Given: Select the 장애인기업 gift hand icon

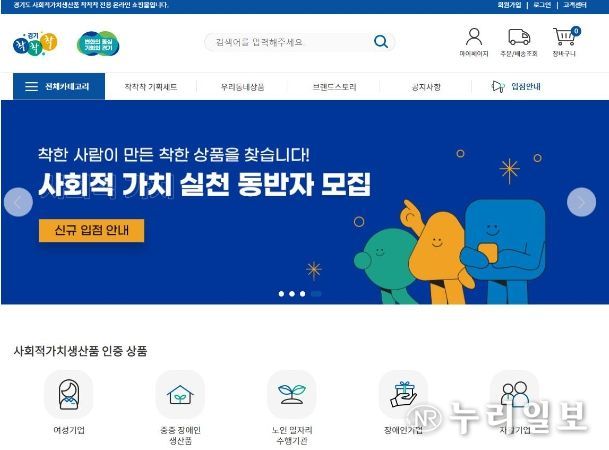Looking at the screenshot, I should point(403,394).
